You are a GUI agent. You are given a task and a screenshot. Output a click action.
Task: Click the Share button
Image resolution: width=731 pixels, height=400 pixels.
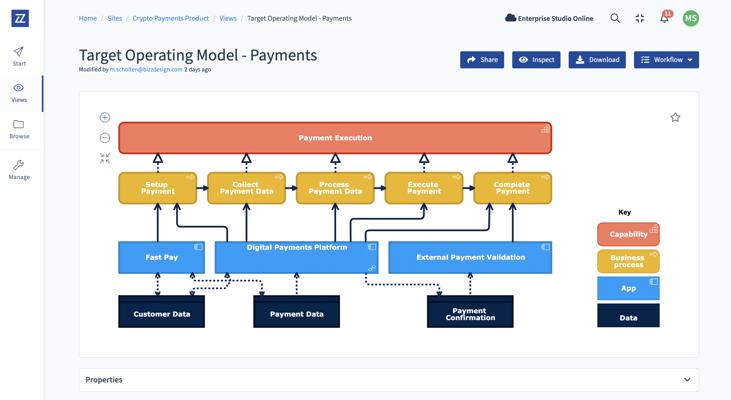482,60
